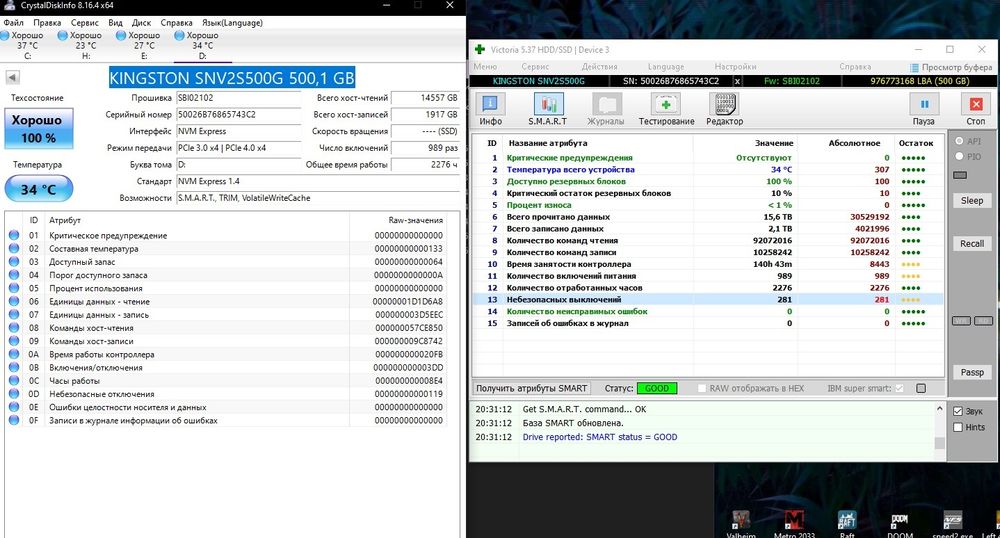Select disk C: status orb in CrystalDiskInfo
The width and height of the screenshot is (1000, 538).
click(x=4, y=36)
